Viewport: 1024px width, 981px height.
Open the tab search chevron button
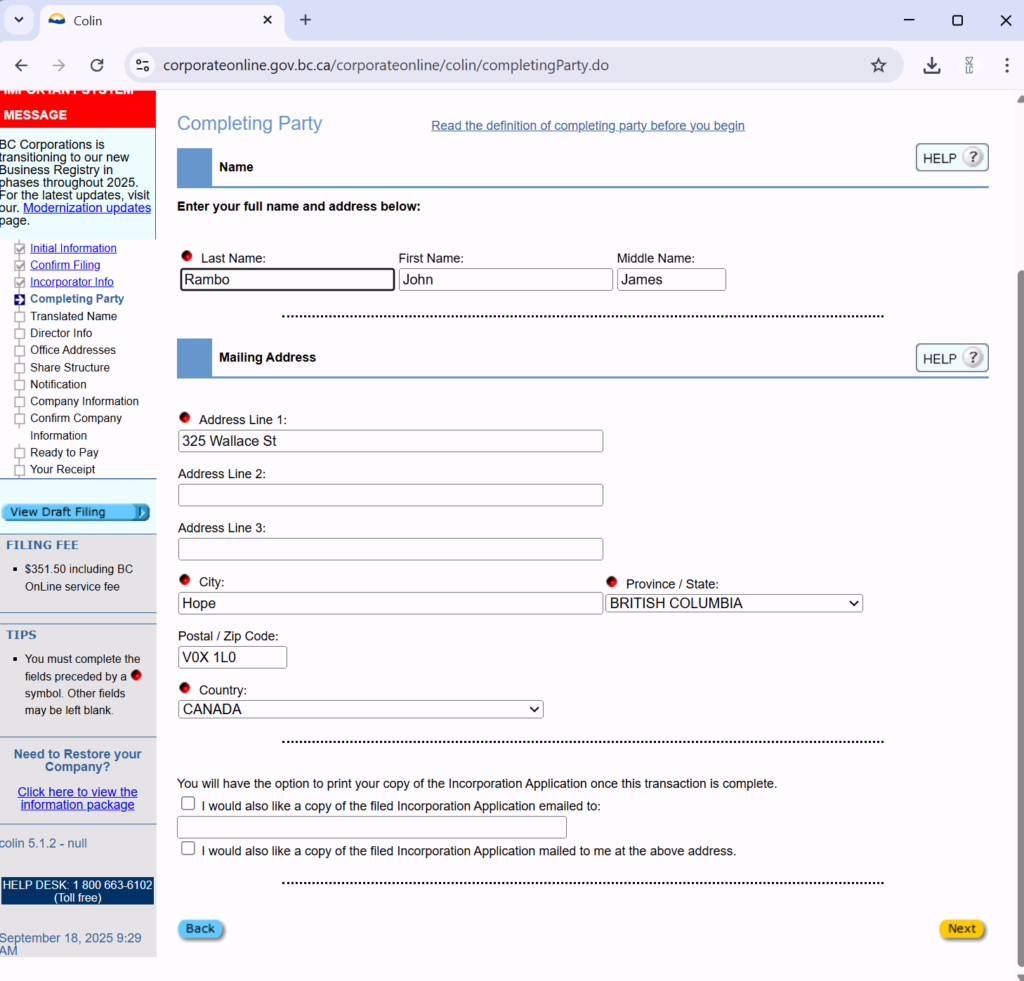pyautogui.click(x=18, y=20)
